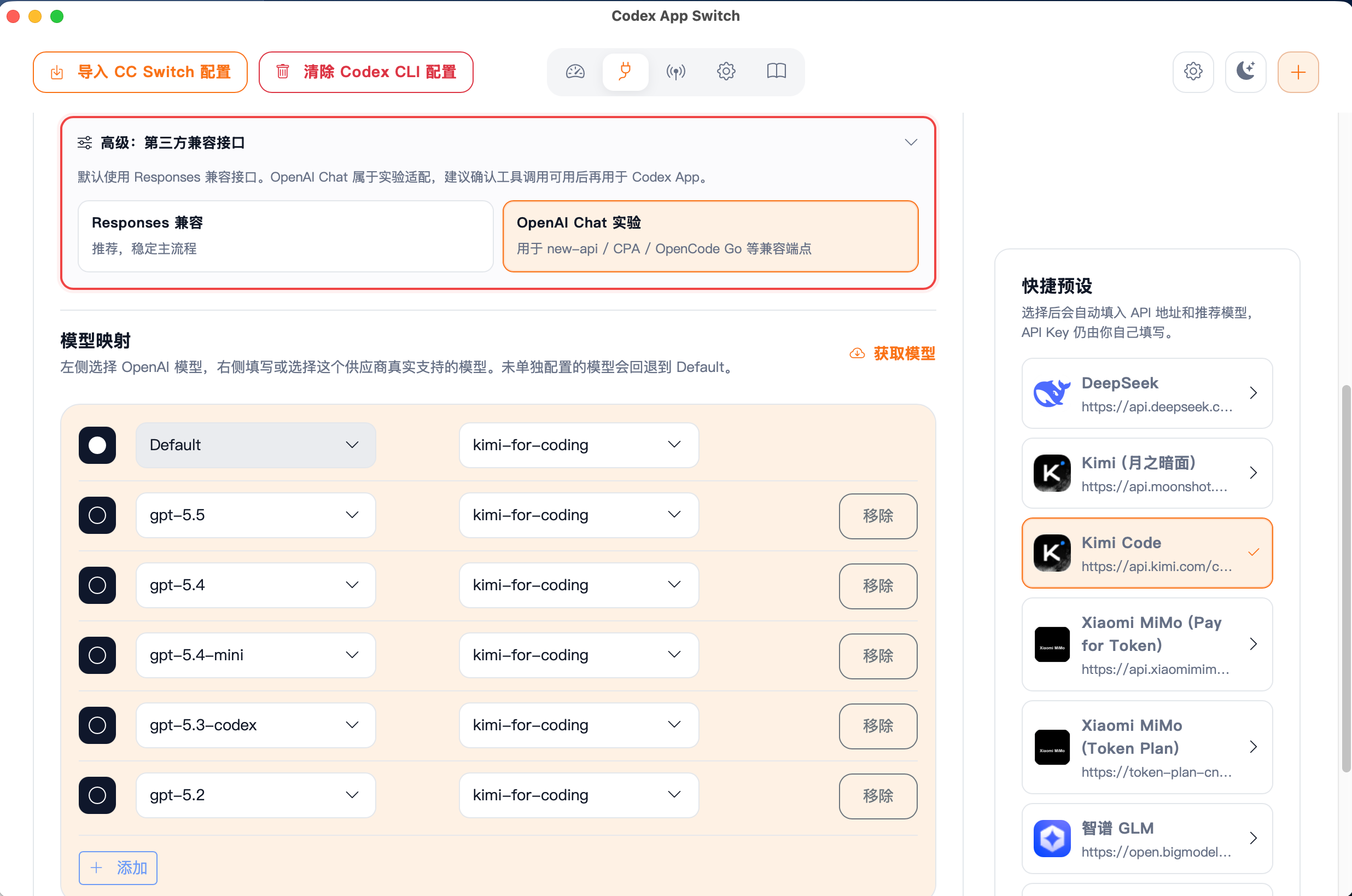Switch to the plug provider tab
1352x896 pixels.
tap(626, 72)
